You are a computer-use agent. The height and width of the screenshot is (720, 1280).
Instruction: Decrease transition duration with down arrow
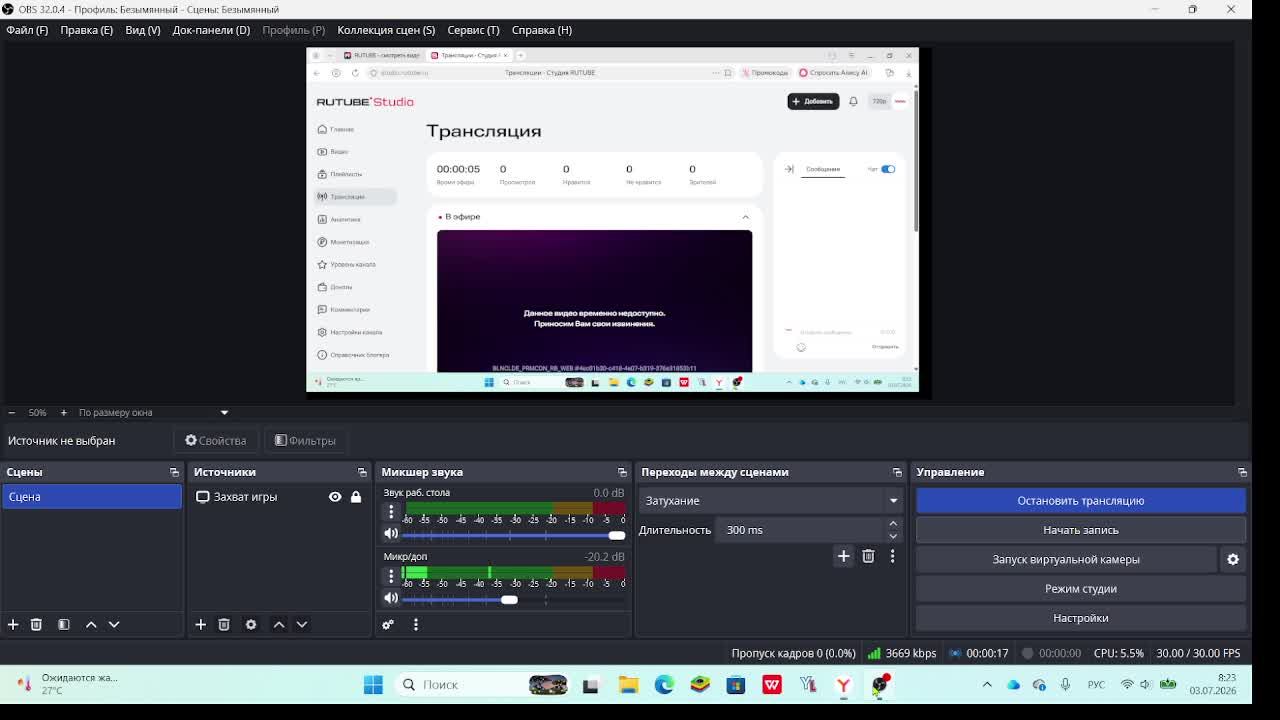tap(893, 535)
